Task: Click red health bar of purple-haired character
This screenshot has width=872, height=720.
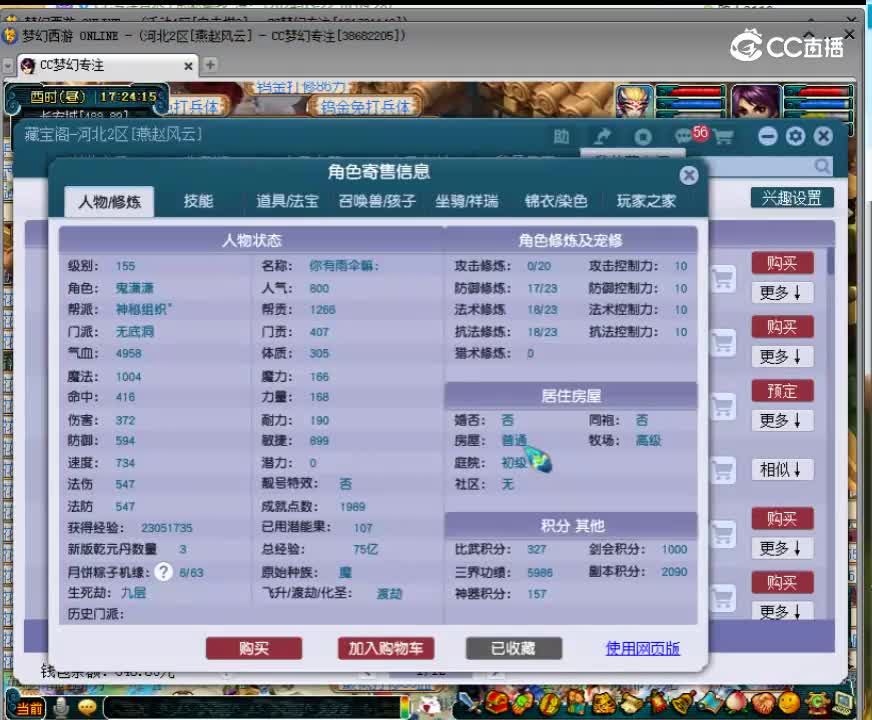Action: 818,91
